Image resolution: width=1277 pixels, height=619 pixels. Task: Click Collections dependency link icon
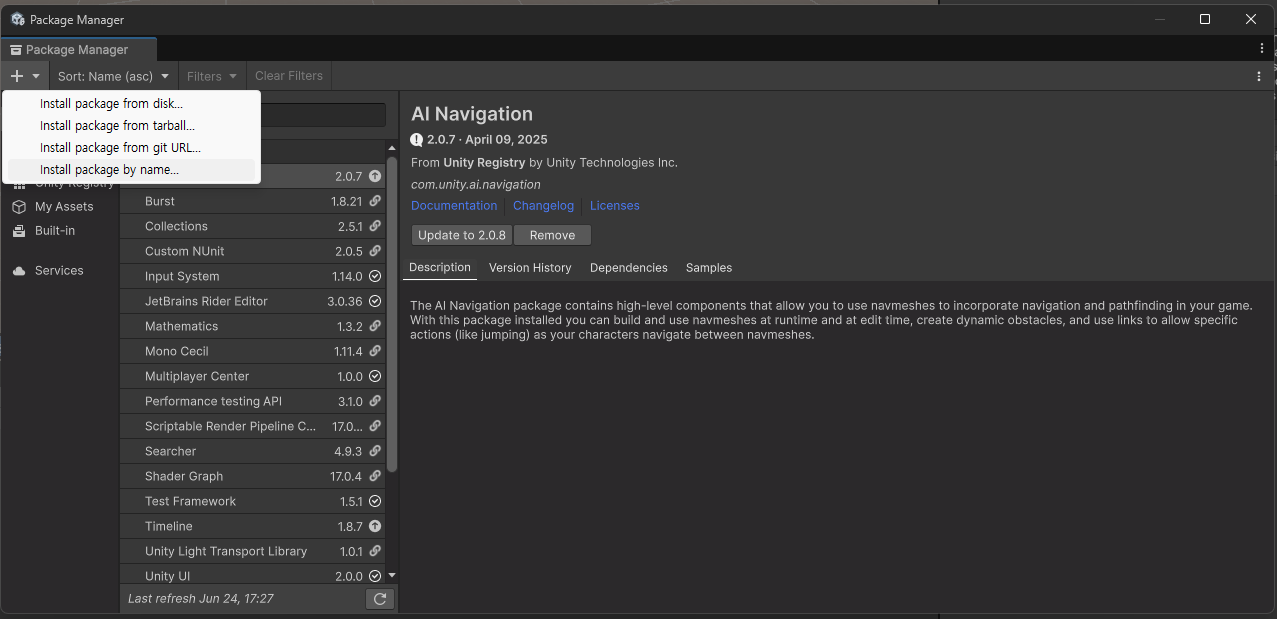coord(375,226)
